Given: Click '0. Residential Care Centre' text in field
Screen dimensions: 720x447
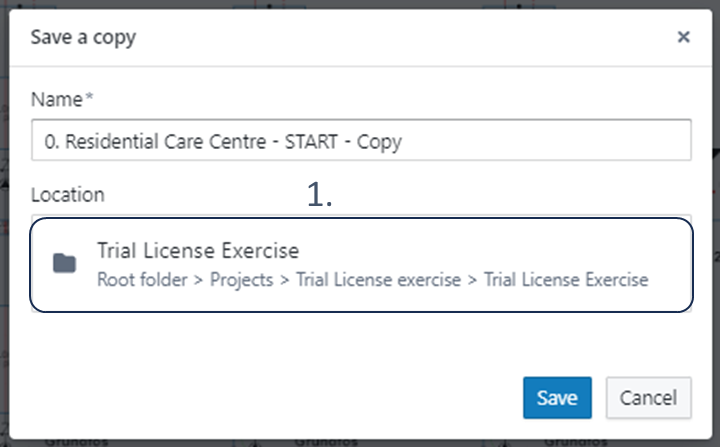Looking at the screenshot, I should coord(140,141).
